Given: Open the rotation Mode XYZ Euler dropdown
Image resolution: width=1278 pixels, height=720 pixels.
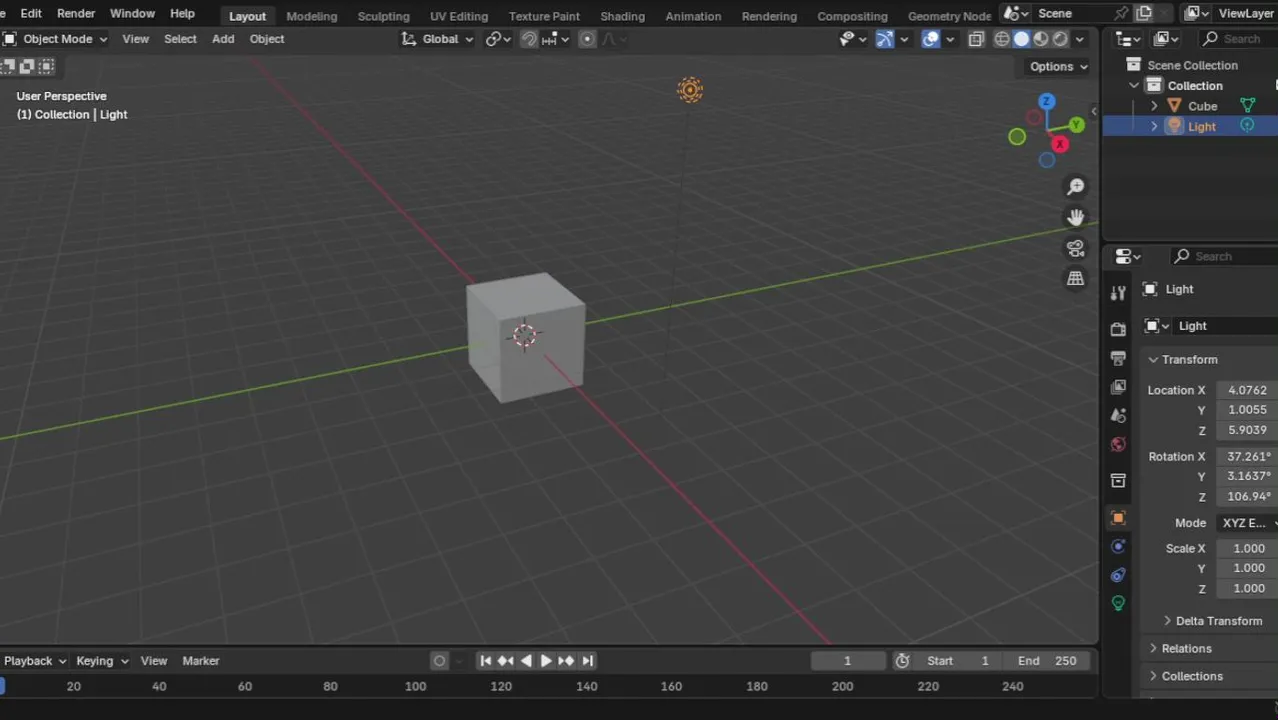Looking at the screenshot, I should pos(1247,523).
